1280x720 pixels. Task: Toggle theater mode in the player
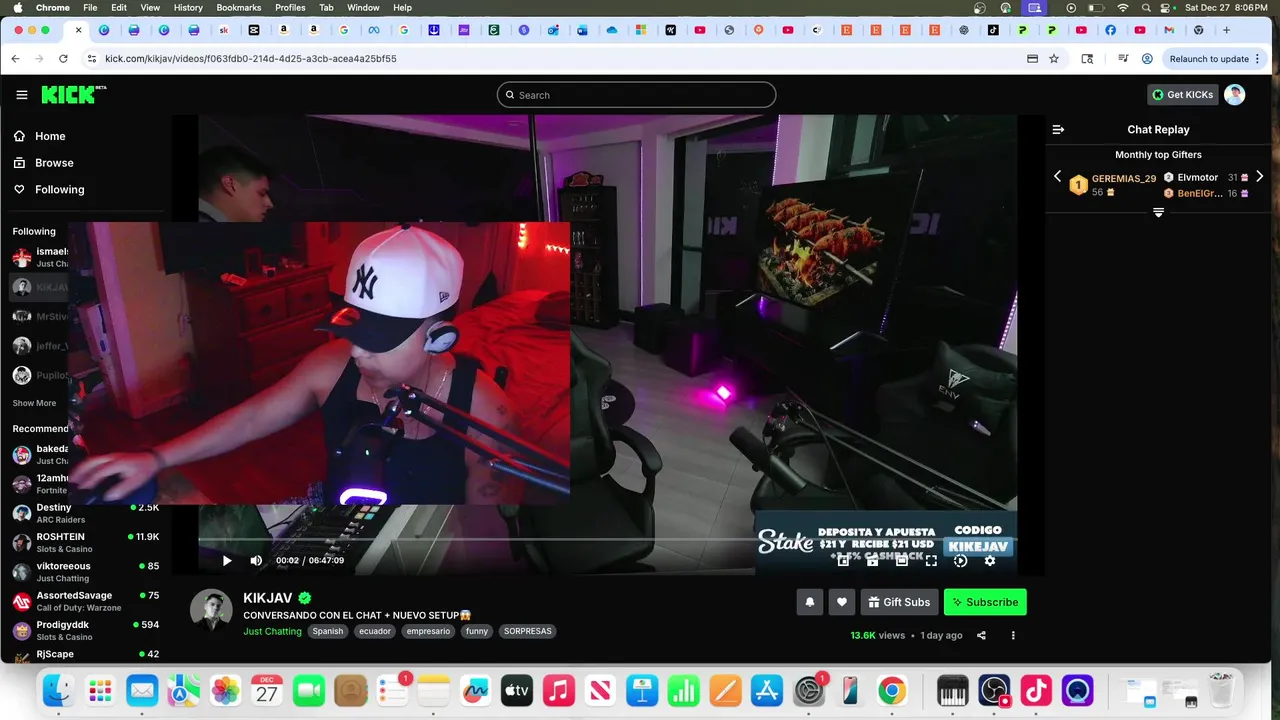(x=902, y=561)
